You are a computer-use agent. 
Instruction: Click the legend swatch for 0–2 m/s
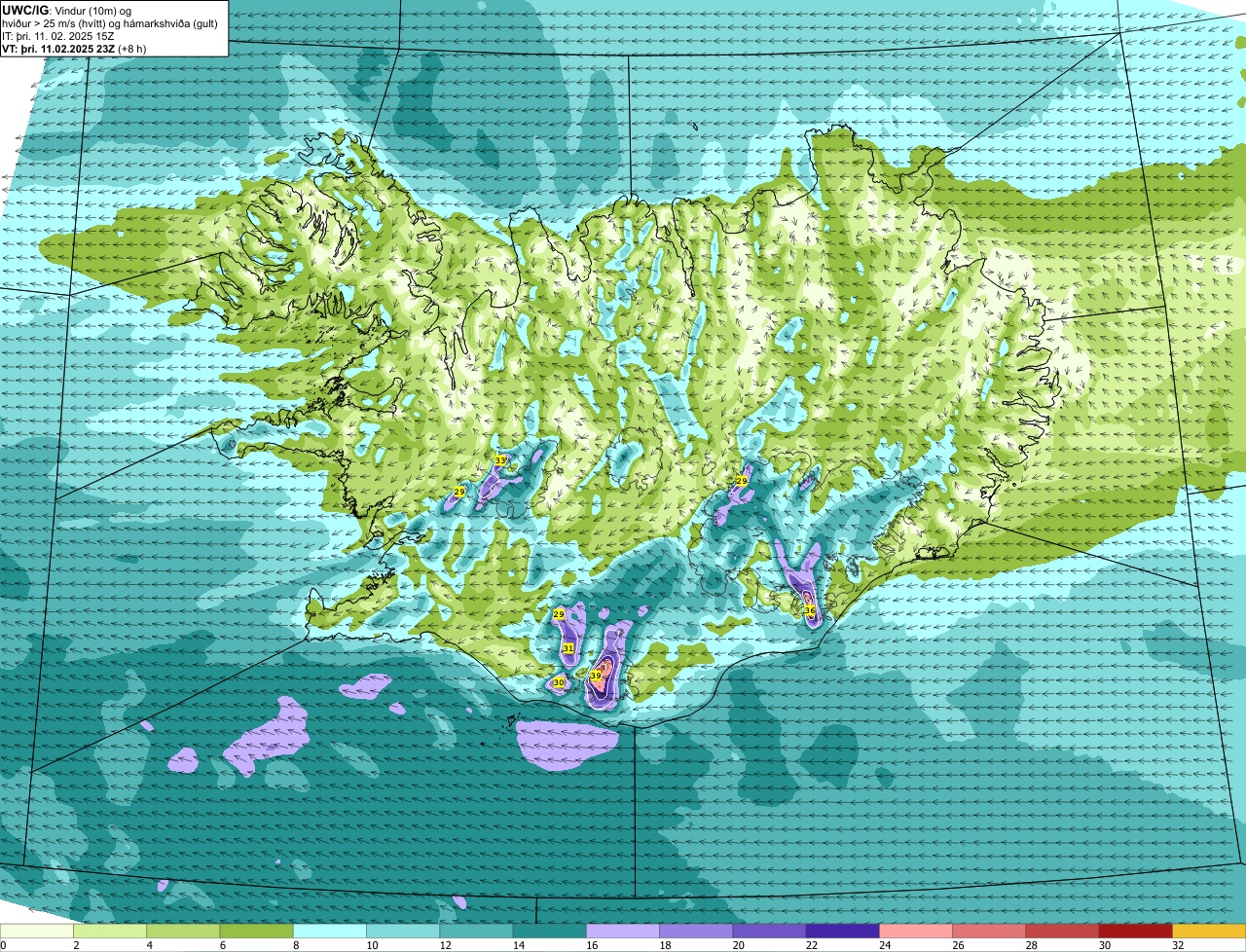(37, 931)
